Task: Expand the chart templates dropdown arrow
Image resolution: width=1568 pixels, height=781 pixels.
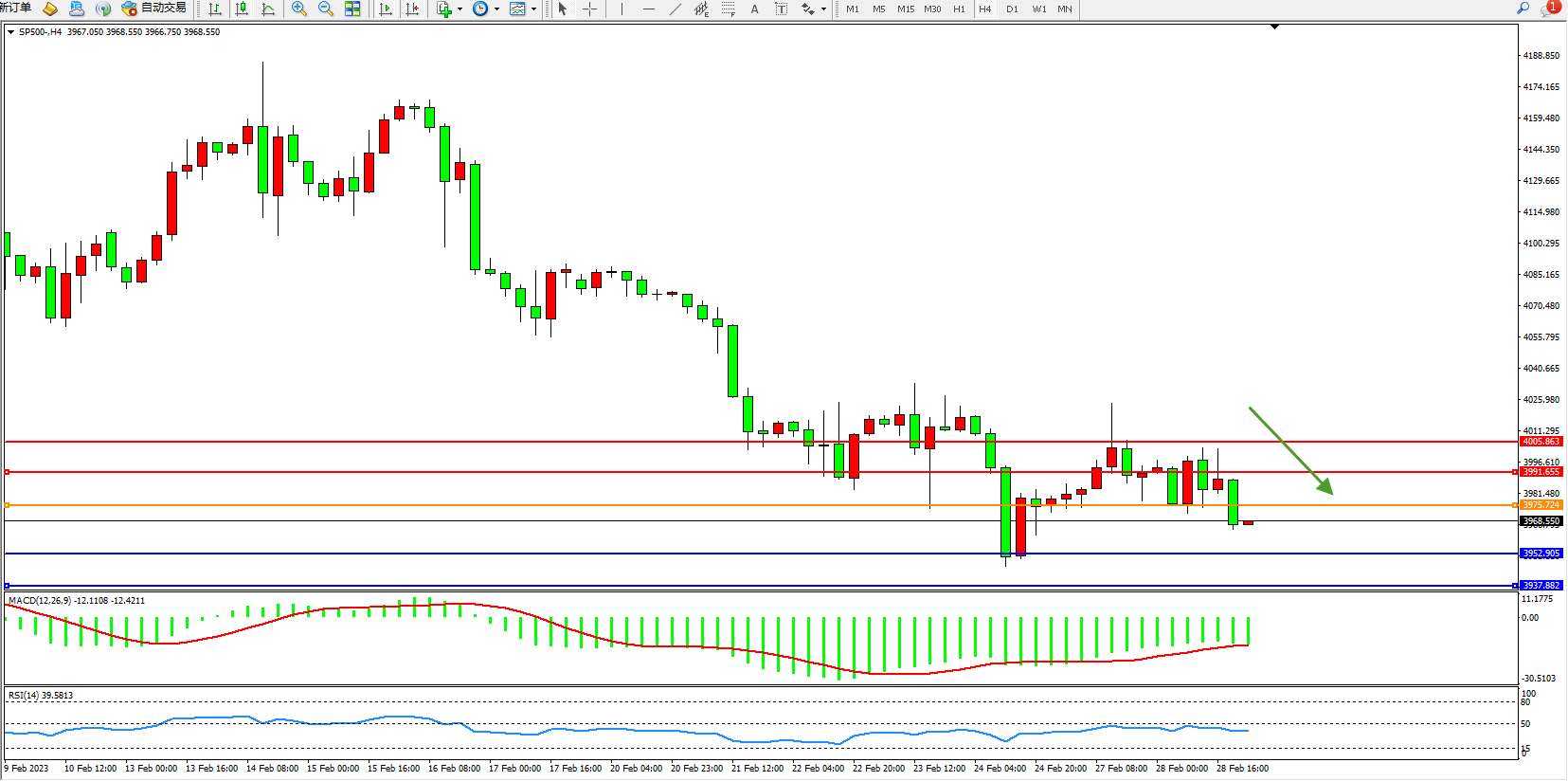Action: tap(533, 9)
